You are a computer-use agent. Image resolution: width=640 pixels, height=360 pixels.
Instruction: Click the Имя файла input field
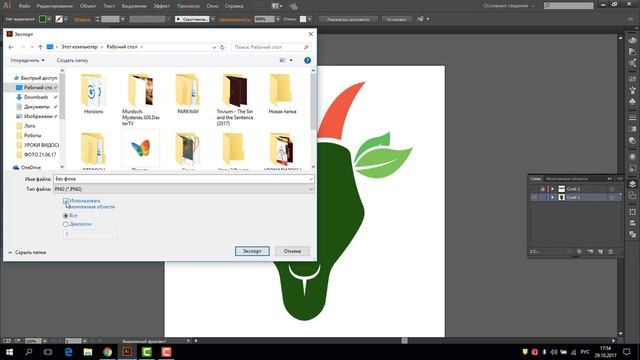181,179
